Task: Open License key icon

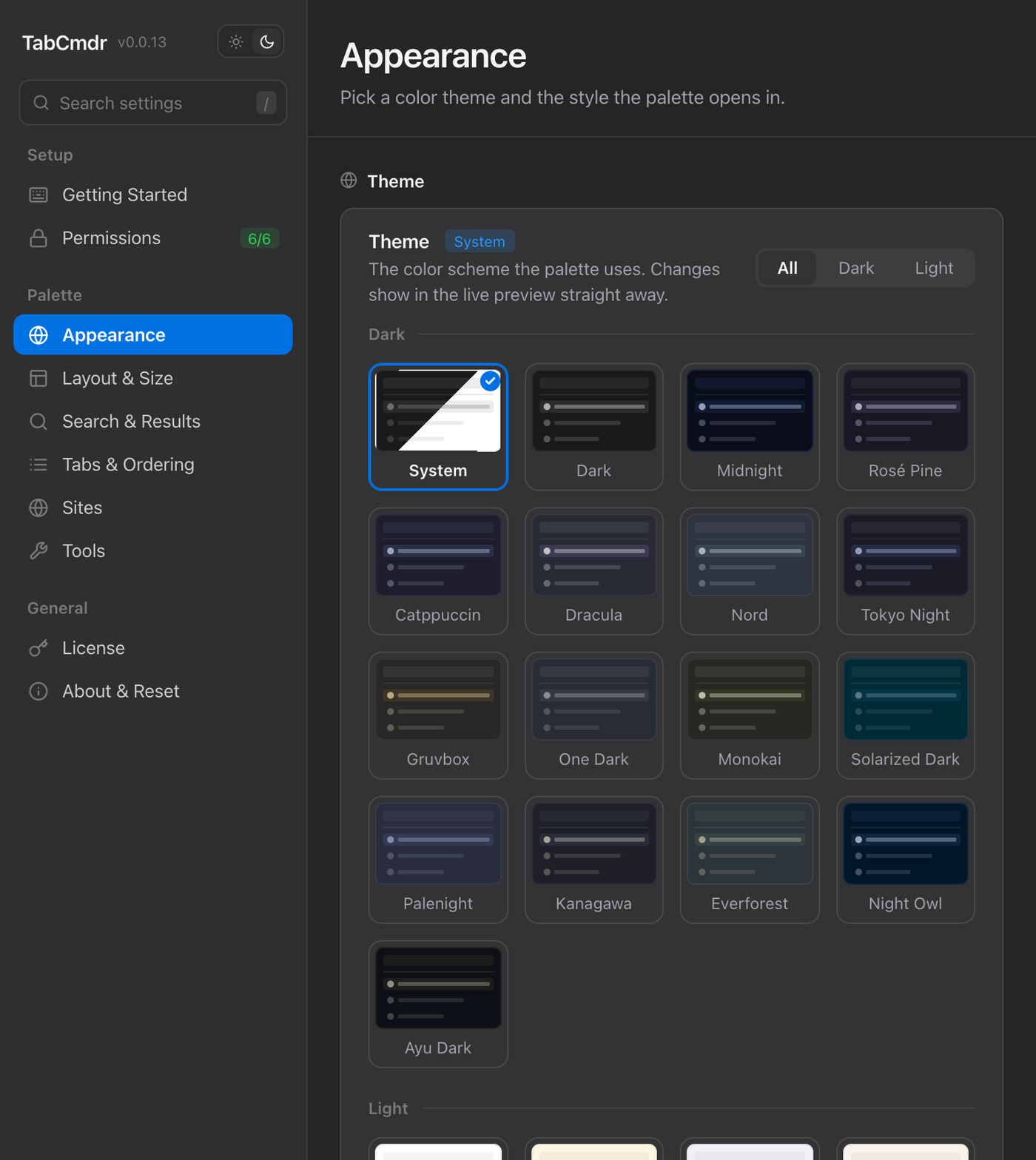Action: pos(38,648)
